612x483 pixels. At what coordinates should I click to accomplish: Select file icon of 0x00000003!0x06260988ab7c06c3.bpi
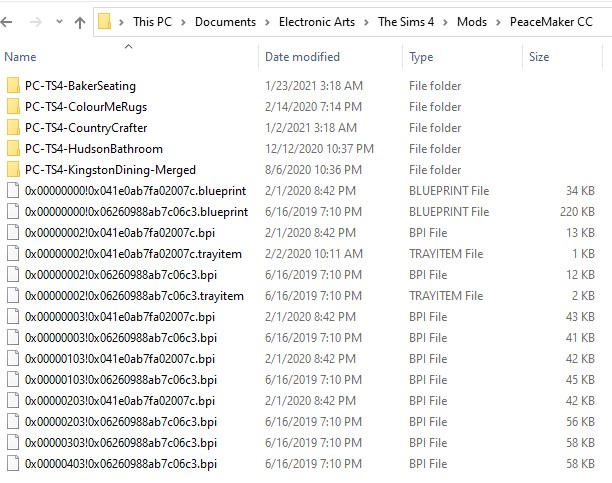pos(13,338)
